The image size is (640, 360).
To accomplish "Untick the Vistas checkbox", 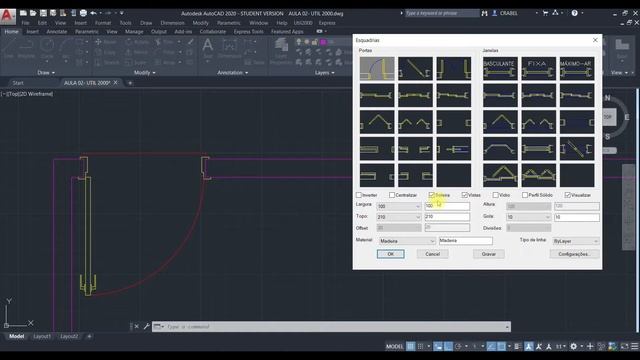I will [x=464, y=195].
